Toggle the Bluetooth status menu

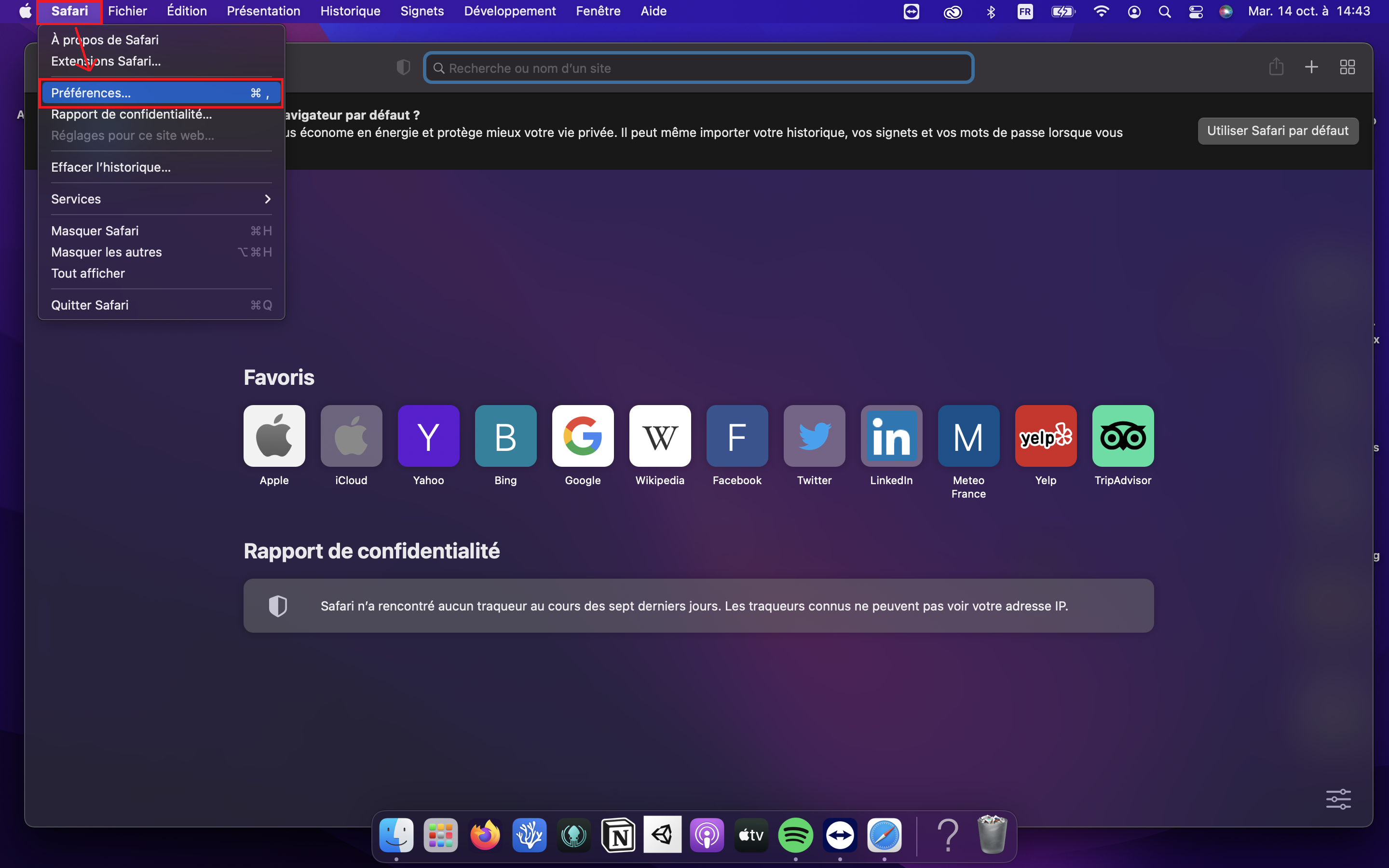pos(991,12)
